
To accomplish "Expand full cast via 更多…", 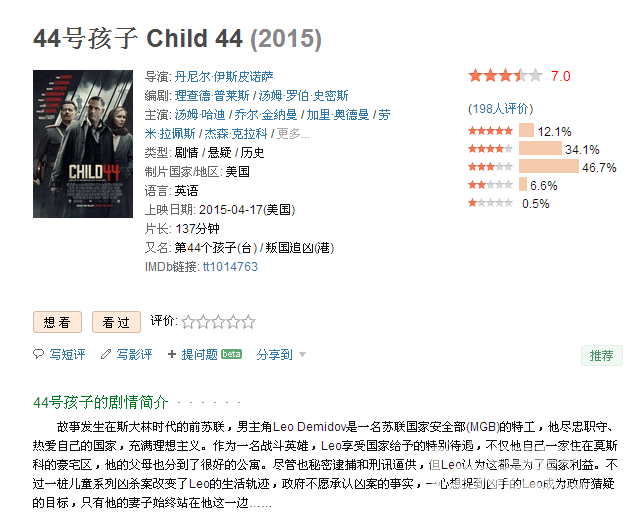I will tap(293, 134).
